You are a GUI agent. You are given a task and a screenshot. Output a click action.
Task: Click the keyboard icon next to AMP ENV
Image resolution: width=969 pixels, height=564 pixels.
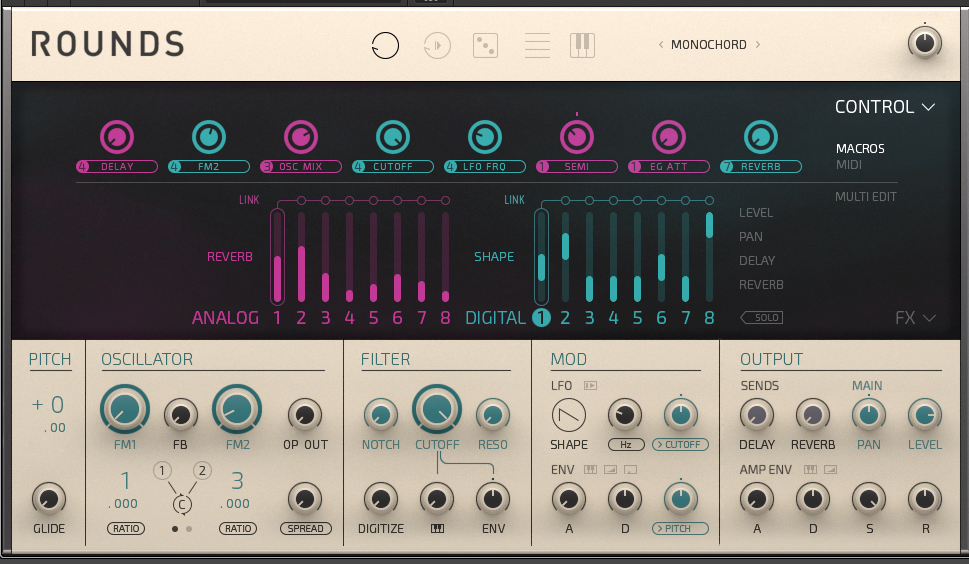(810, 469)
